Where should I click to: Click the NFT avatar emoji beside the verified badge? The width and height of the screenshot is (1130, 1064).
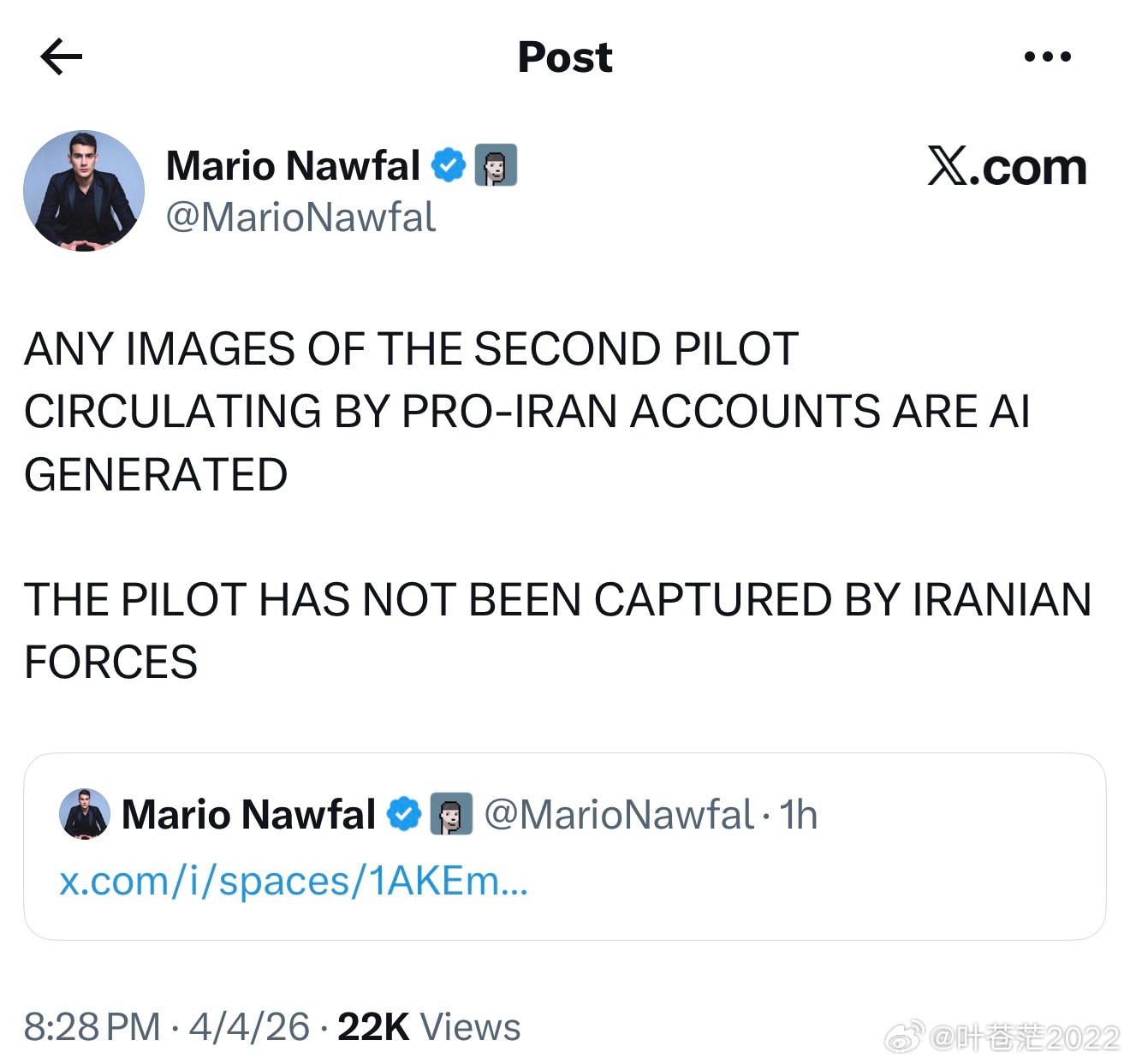click(497, 166)
